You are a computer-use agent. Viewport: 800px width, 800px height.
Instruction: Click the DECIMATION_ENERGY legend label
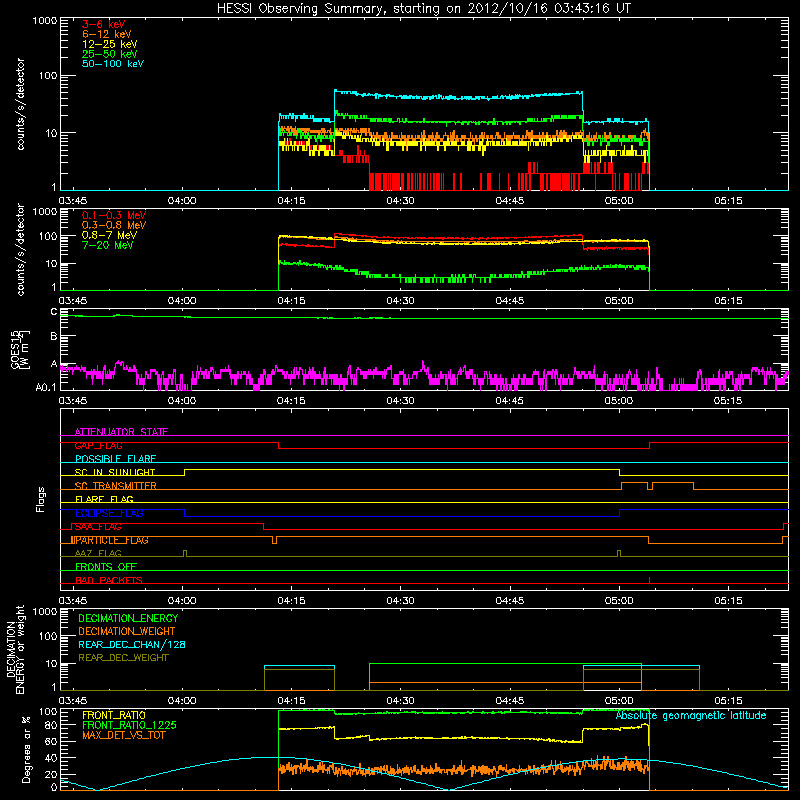[x=128, y=618]
